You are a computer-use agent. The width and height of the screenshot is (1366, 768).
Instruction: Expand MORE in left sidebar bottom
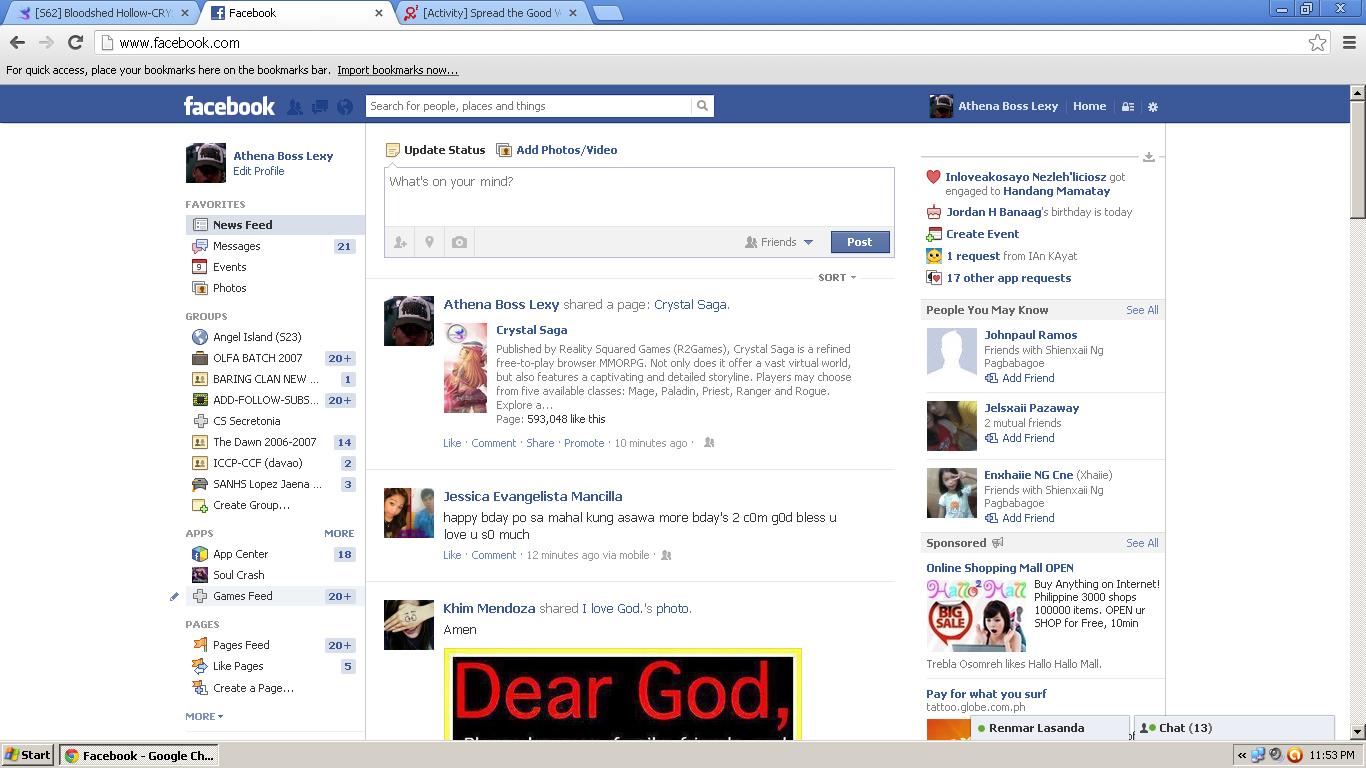click(x=204, y=716)
